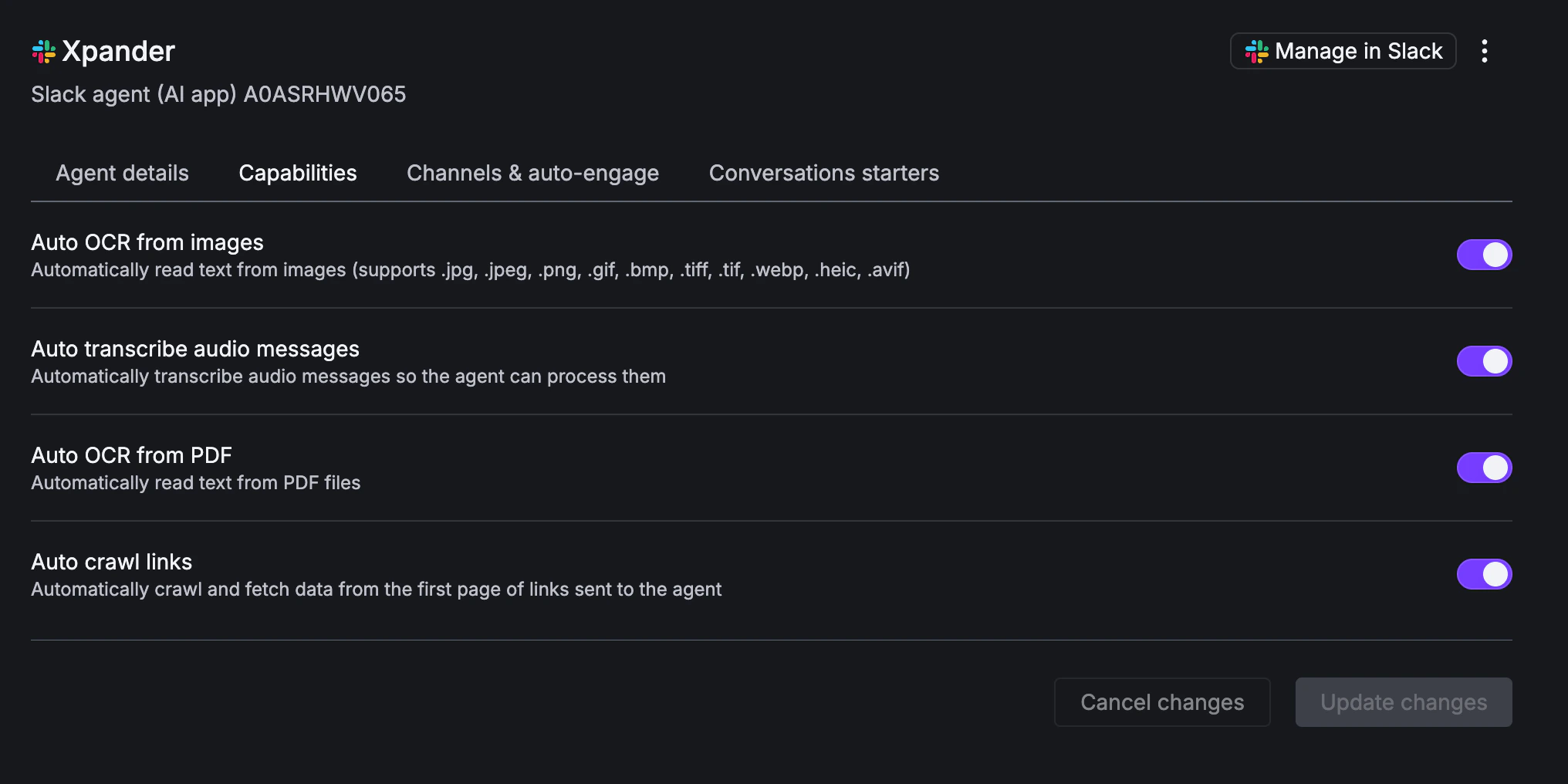
Task: Open the Channels & auto-engage tab
Action: point(532,173)
